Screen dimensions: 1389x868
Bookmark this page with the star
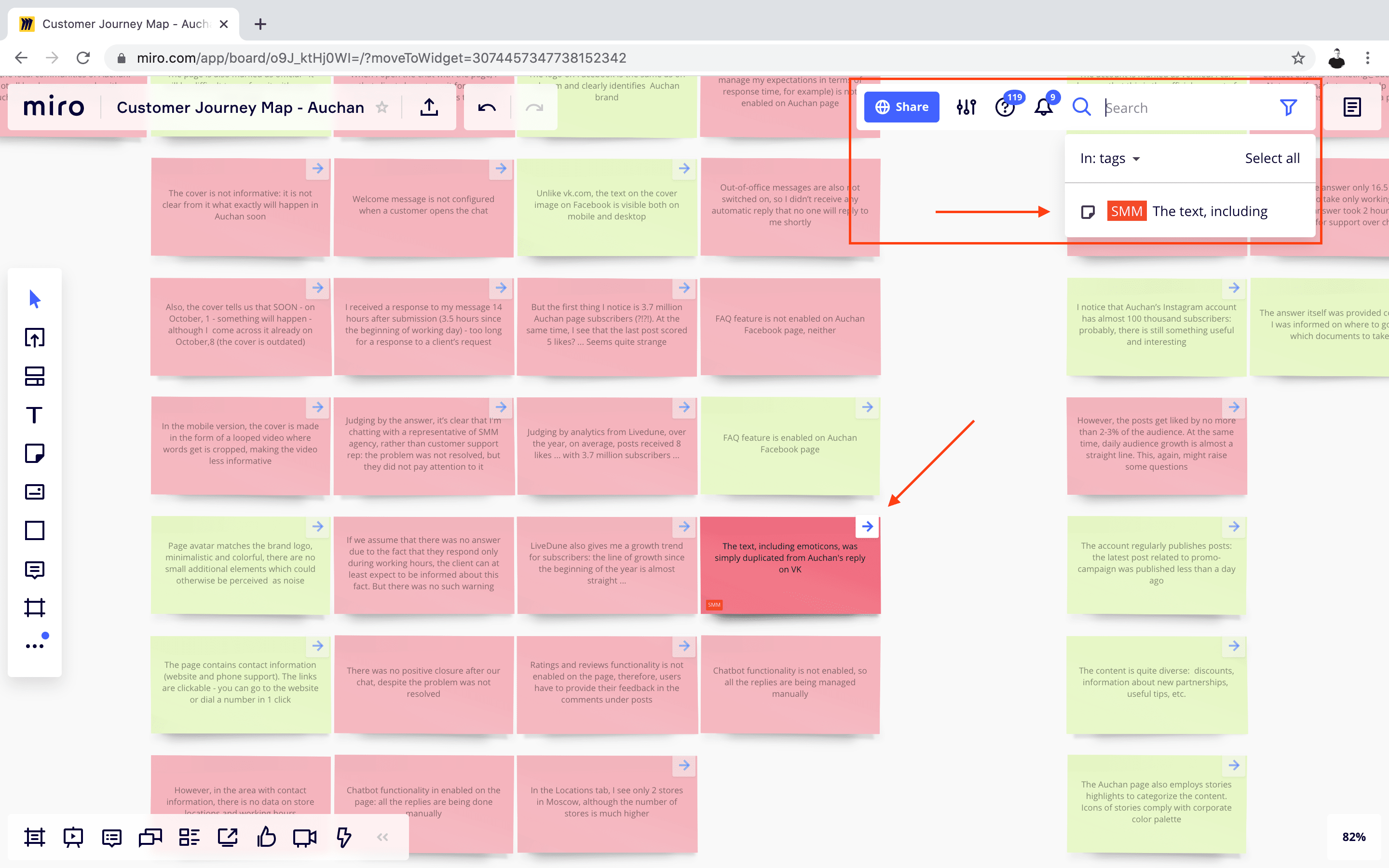(x=1298, y=58)
